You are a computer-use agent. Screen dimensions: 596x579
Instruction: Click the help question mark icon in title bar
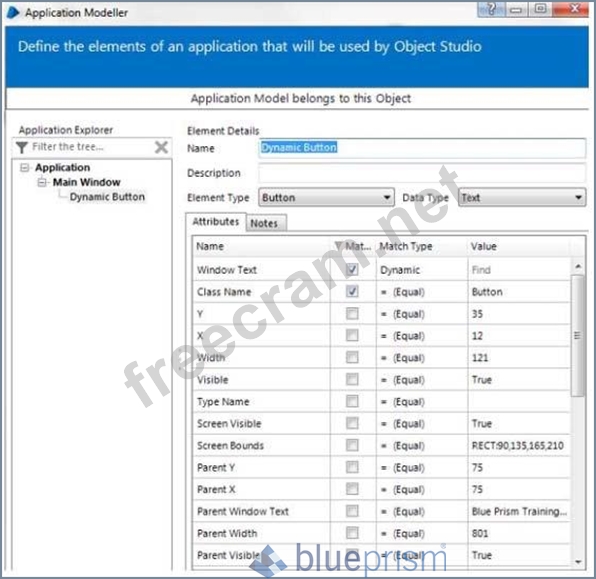click(x=491, y=8)
